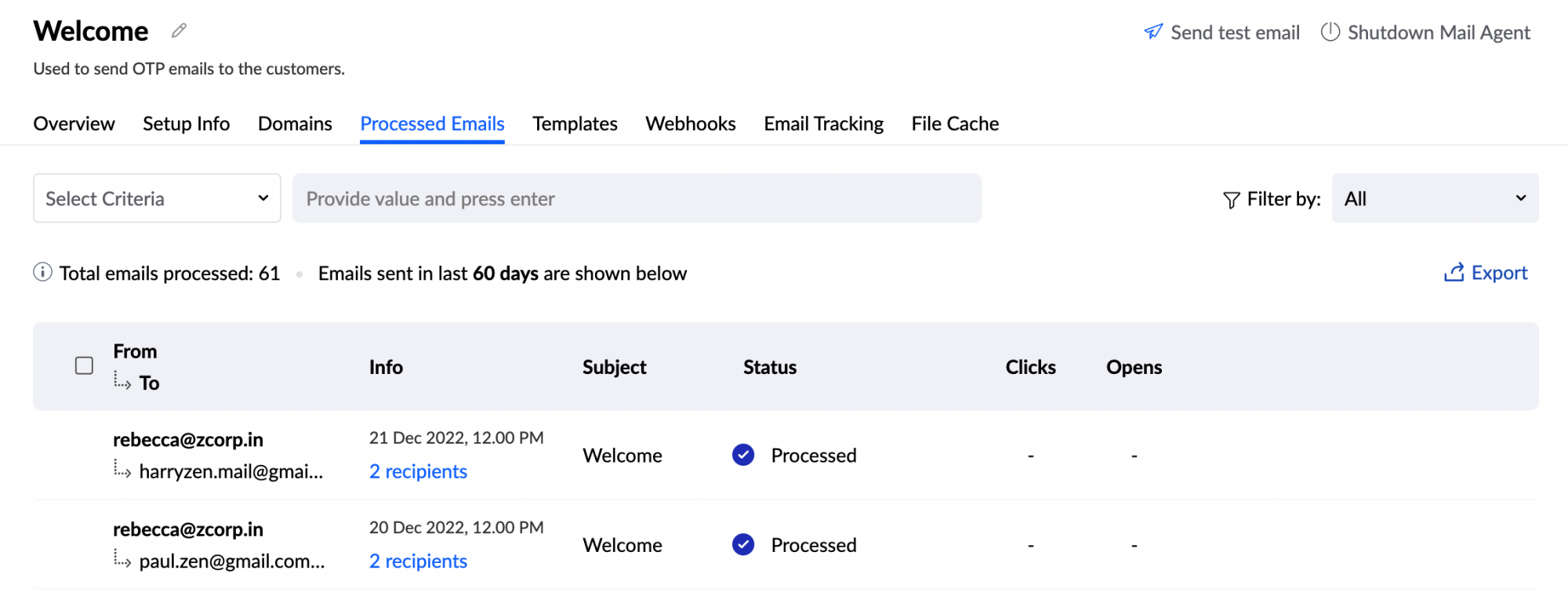Open 2 recipients link for harryzen email
Viewport: 1568px width, 592px height.
click(x=418, y=472)
